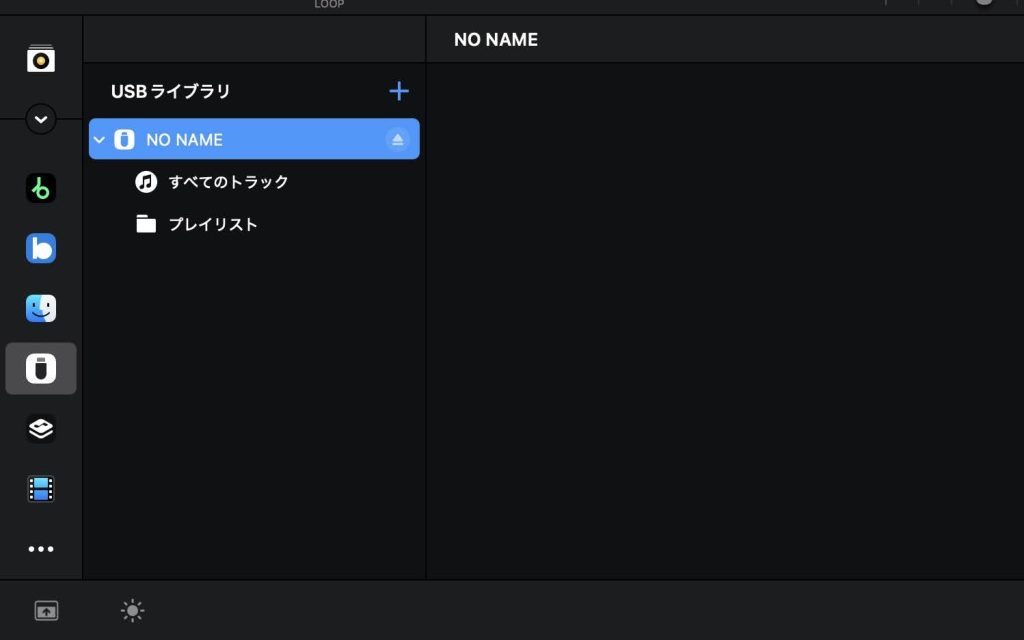
Task: Select the USB drive source icon
Action: (x=41, y=369)
